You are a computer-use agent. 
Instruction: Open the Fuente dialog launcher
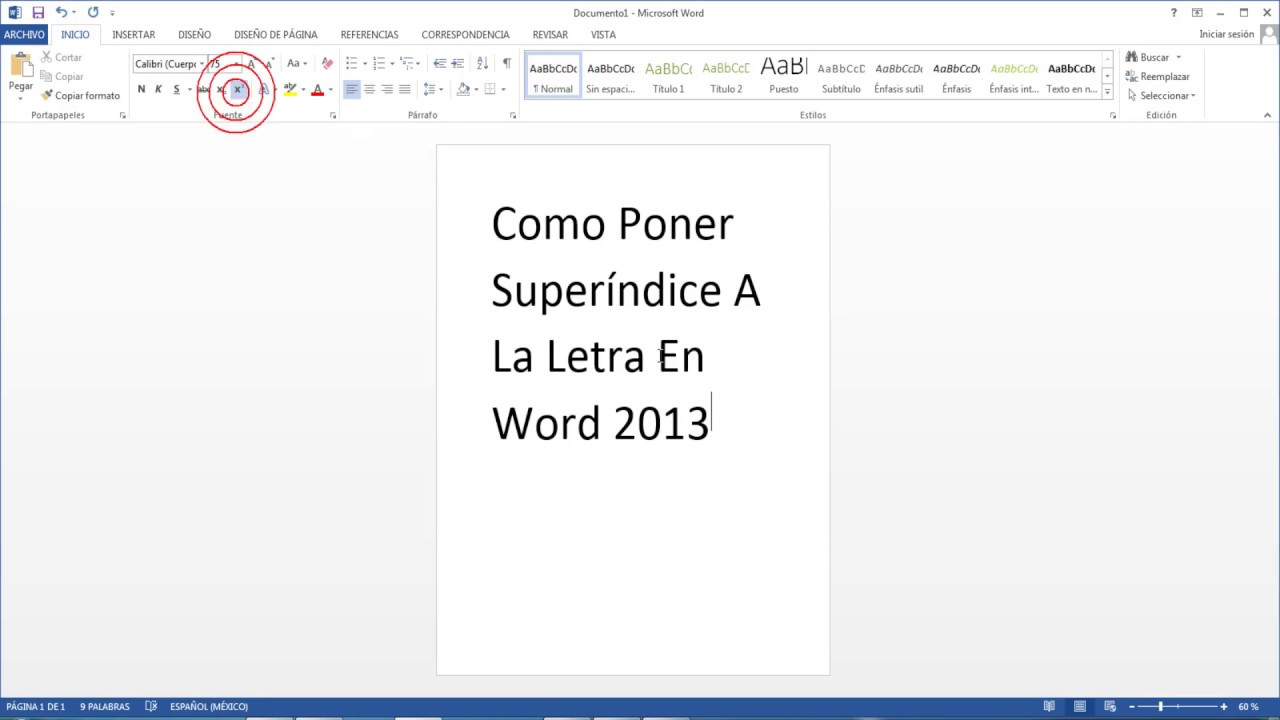pos(333,116)
